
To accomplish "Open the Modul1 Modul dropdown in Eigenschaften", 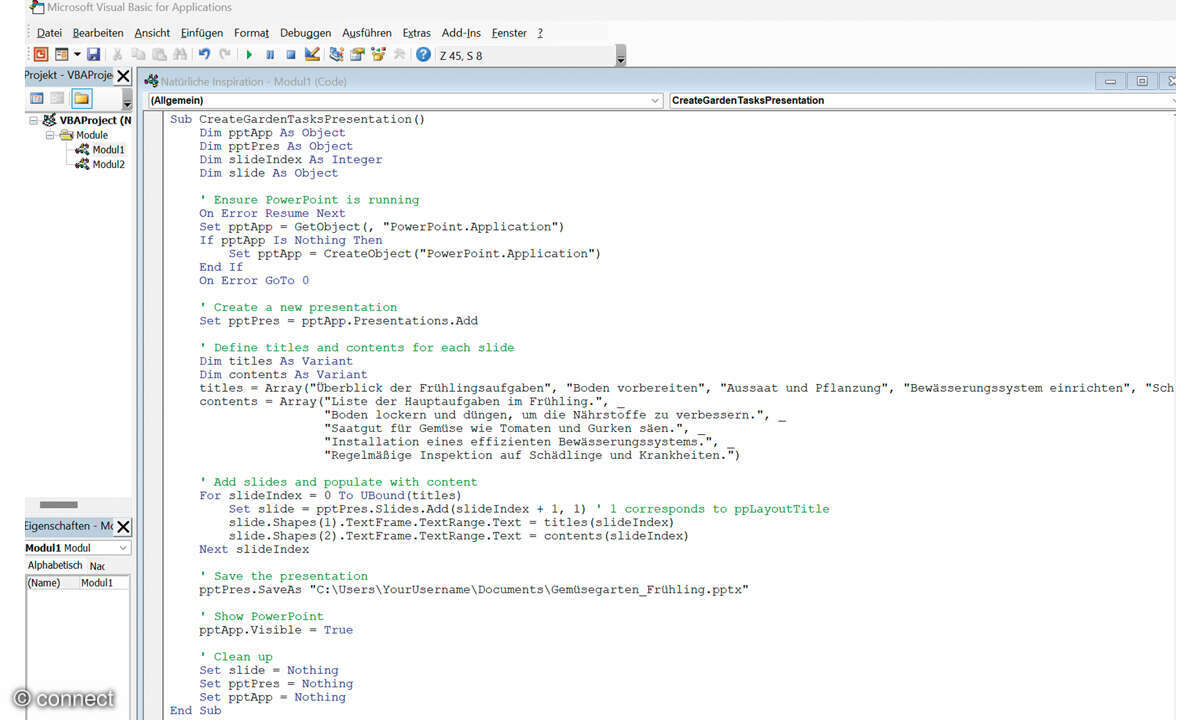I will [x=77, y=548].
